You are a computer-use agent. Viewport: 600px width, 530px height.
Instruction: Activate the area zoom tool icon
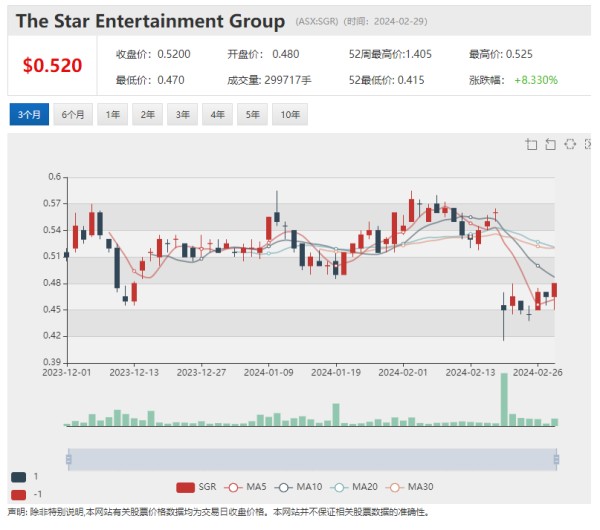(531, 144)
